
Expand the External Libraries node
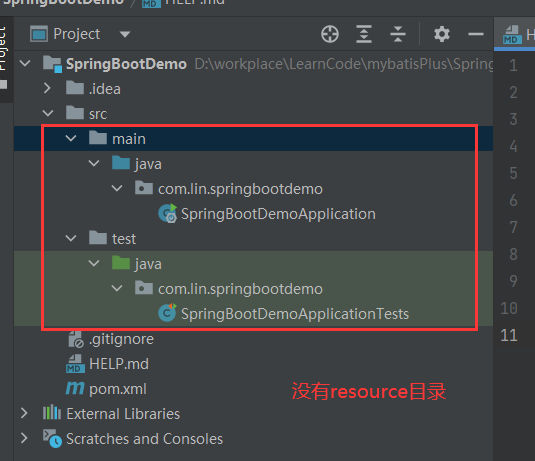pos(24,413)
